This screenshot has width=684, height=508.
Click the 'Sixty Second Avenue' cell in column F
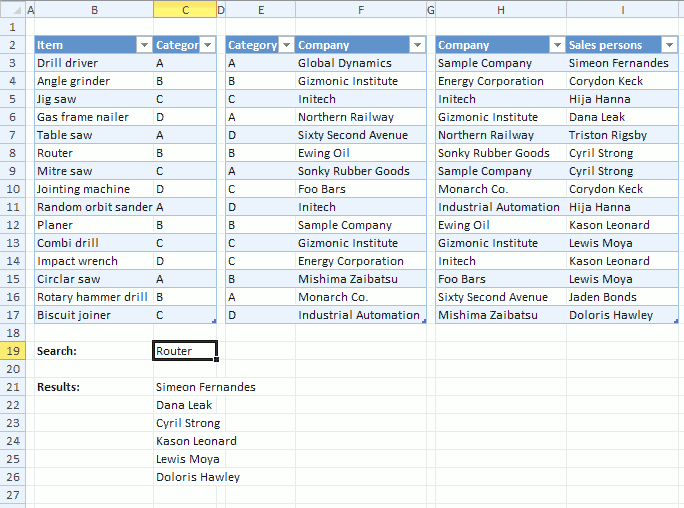pyautogui.click(x=361, y=135)
